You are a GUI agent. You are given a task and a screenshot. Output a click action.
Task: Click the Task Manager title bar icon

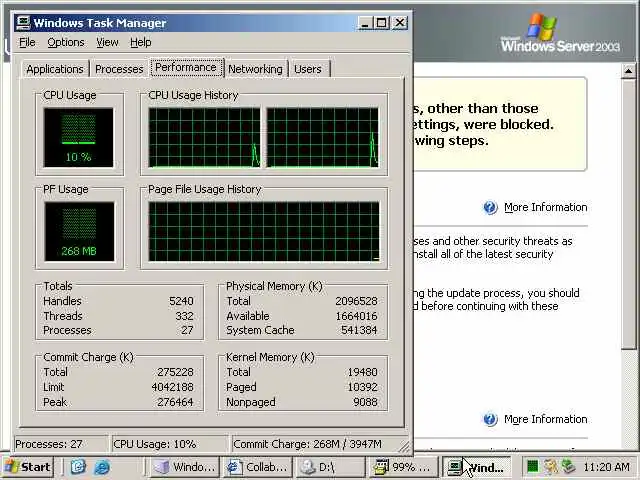coord(23,23)
